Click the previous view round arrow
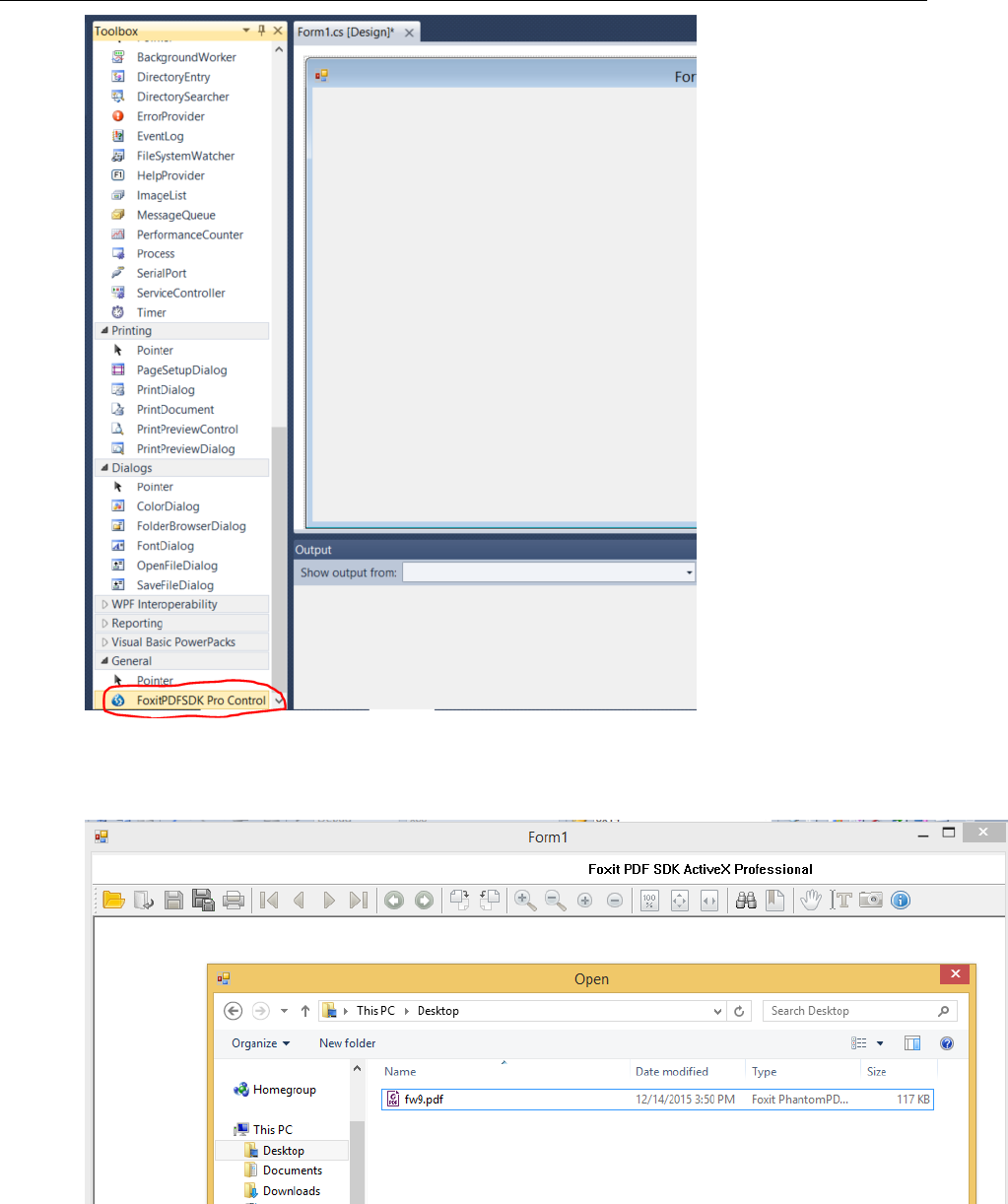This screenshot has width=1008, height=1204. tap(394, 900)
